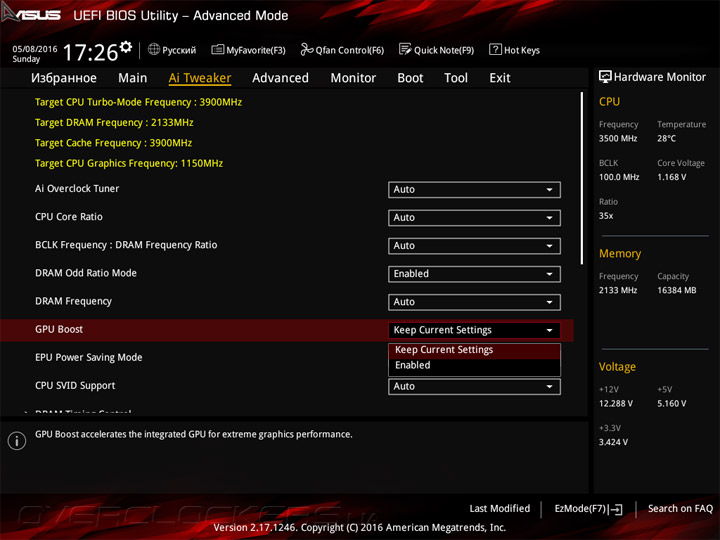Expand the CPU Core Ratio dropdown

point(474,218)
